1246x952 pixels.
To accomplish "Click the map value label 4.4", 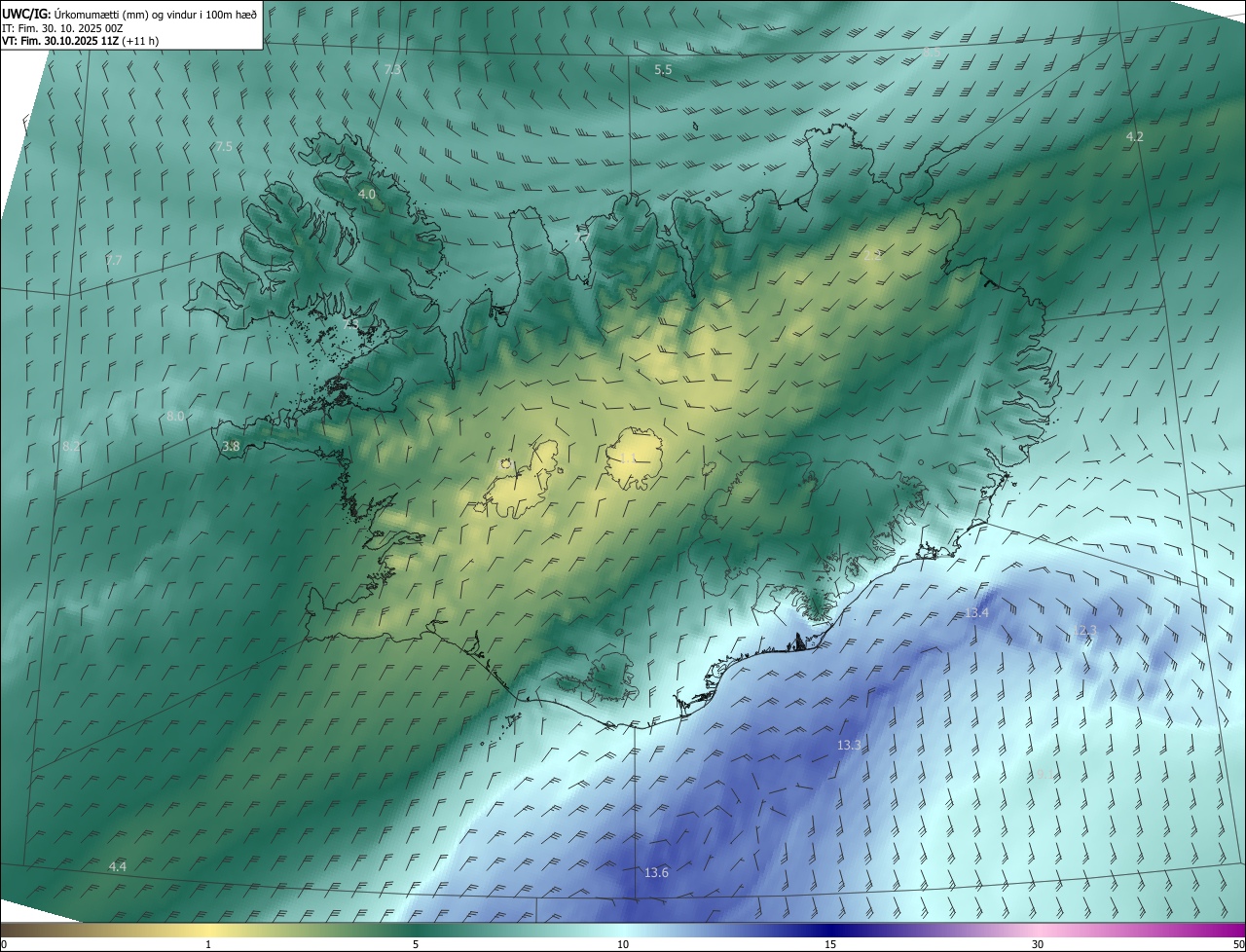I will click(117, 866).
